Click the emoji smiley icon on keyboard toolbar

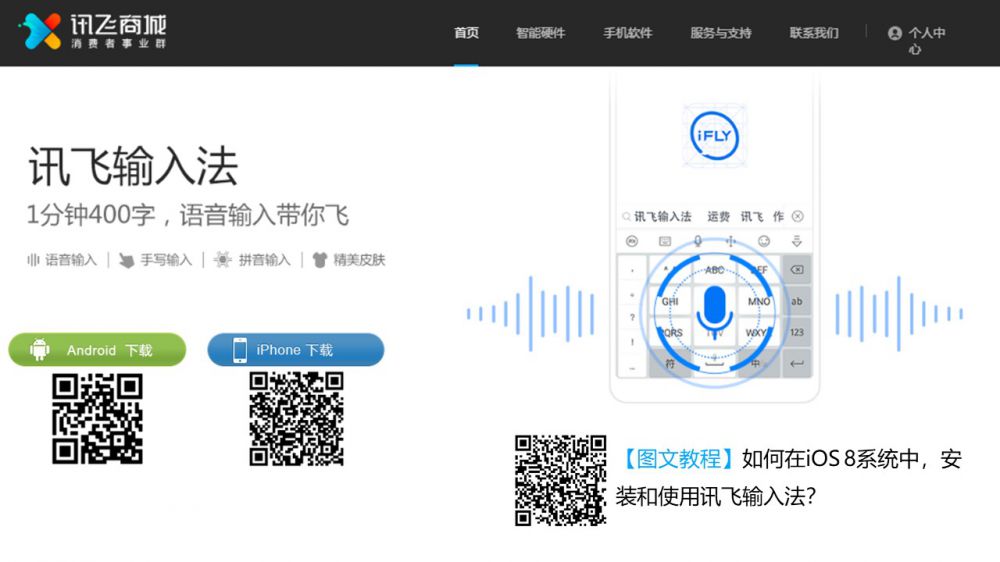[x=764, y=241]
